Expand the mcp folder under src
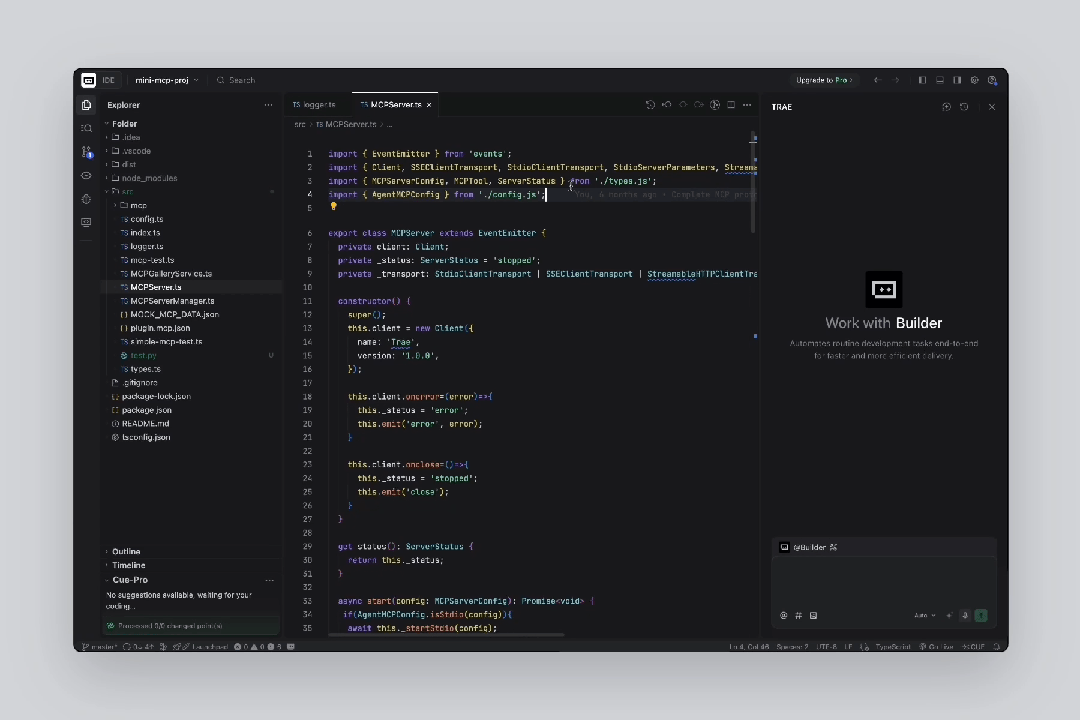The image size is (1080, 720). tap(115, 205)
